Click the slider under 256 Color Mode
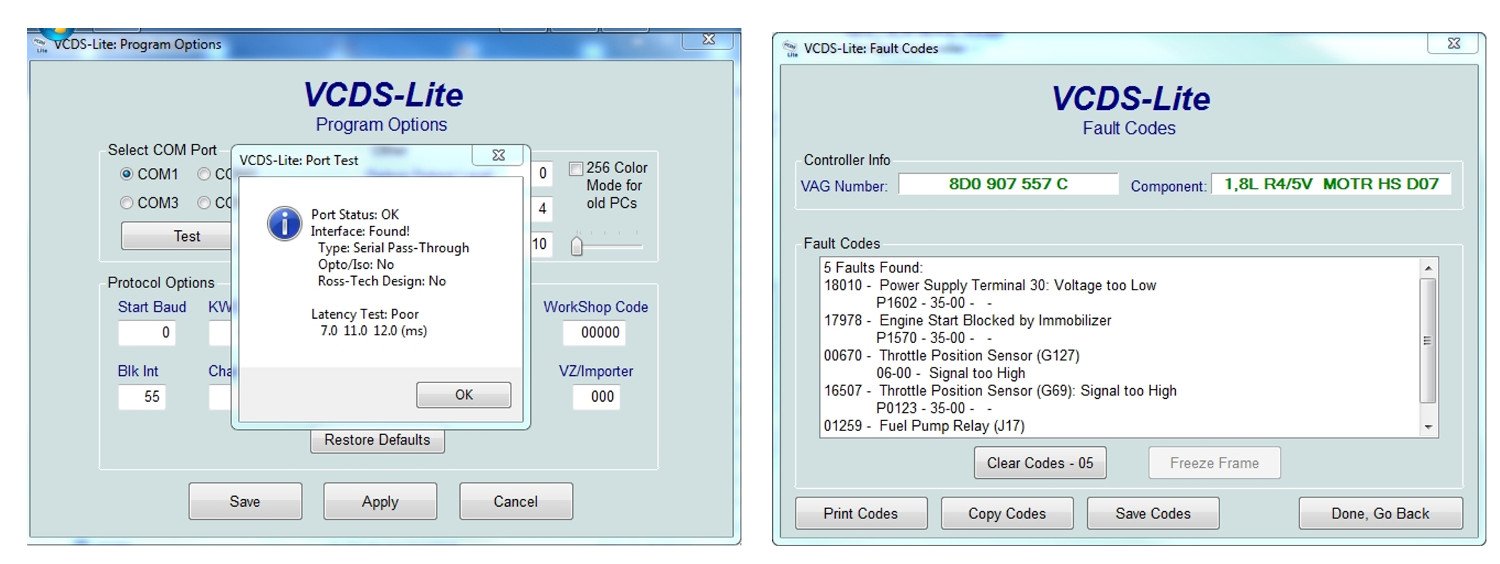Image resolution: width=1500 pixels, height=564 pixels. click(607, 245)
